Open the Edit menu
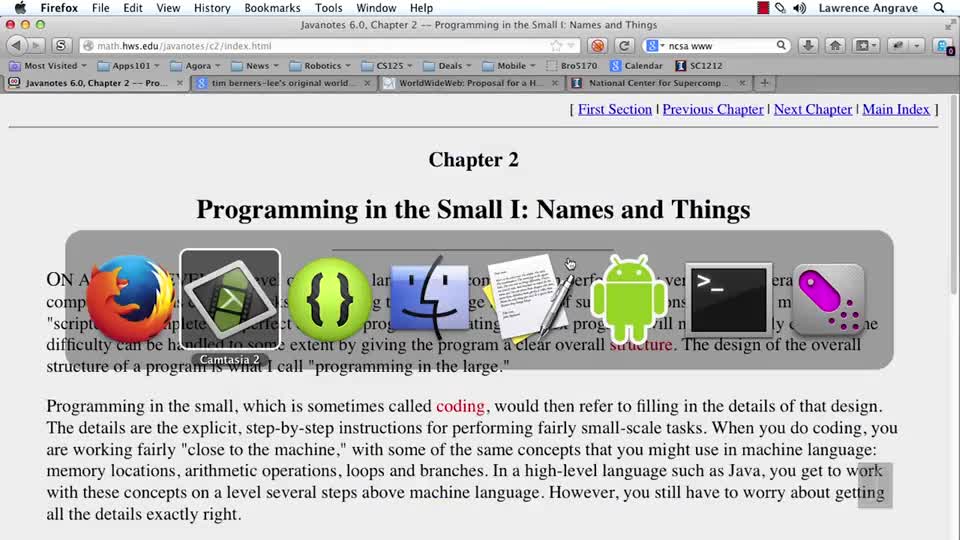Image resolution: width=960 pixels, height=540 pixels. click(x=133, y=8)
